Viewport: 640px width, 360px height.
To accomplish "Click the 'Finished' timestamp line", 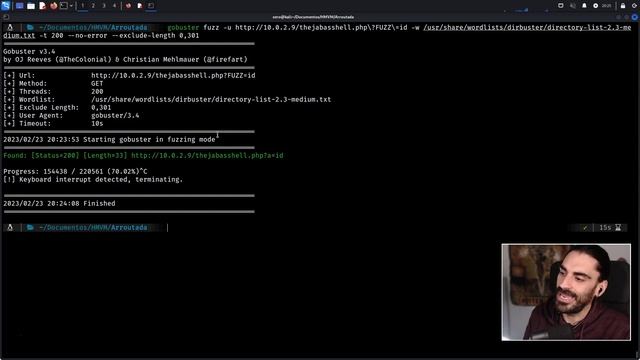I will tap(59, 203).
